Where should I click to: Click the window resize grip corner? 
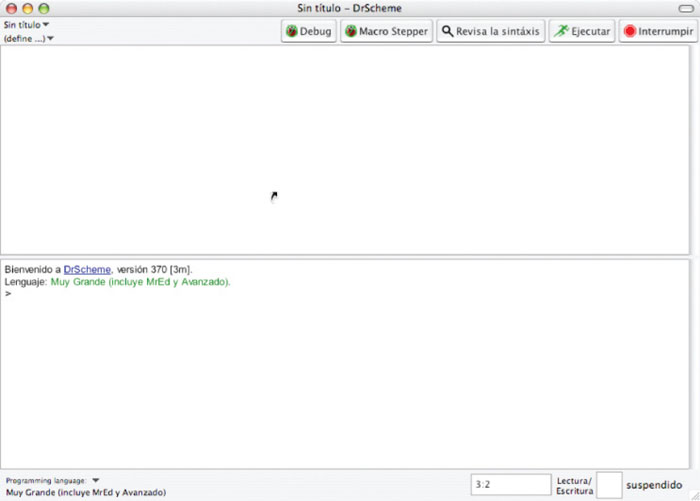pos(695,496)
